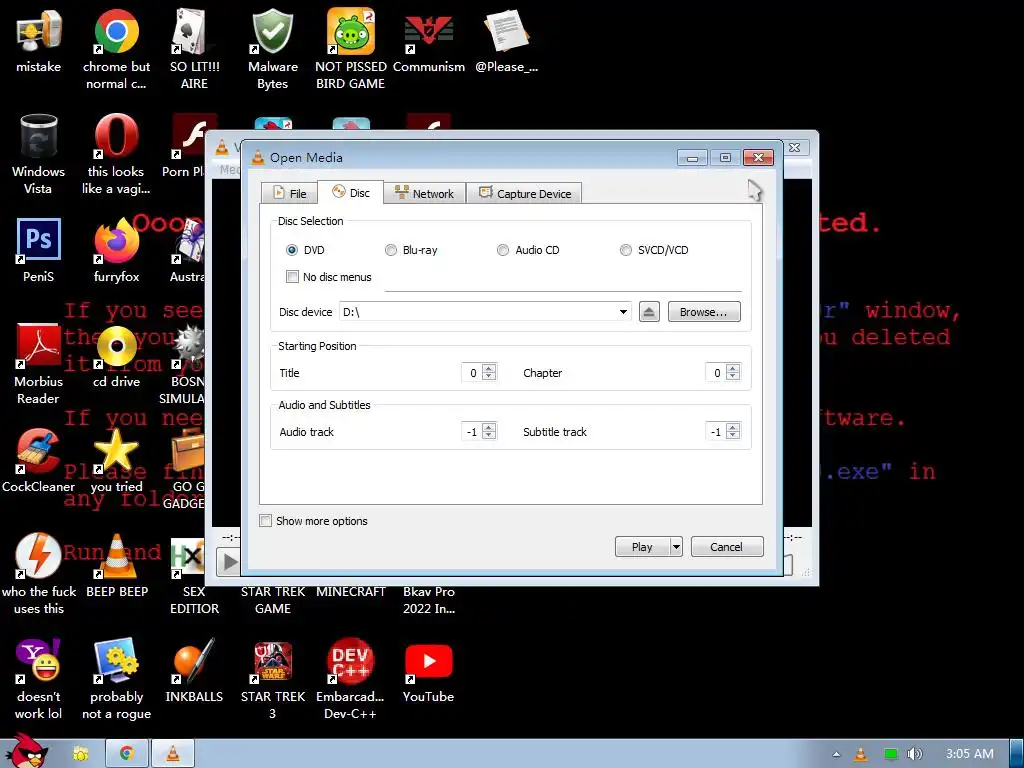The height and width of the screenshot is (768, 1024).
Task: Select the Blu-ray radio button
Action: 391,250
